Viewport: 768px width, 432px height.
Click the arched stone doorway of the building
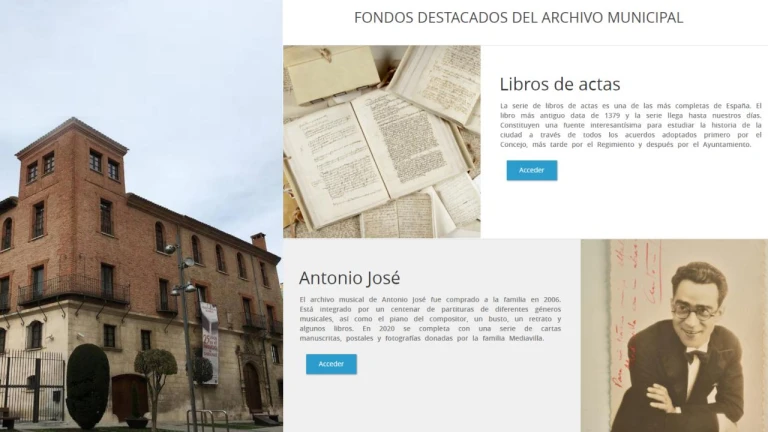252,387
